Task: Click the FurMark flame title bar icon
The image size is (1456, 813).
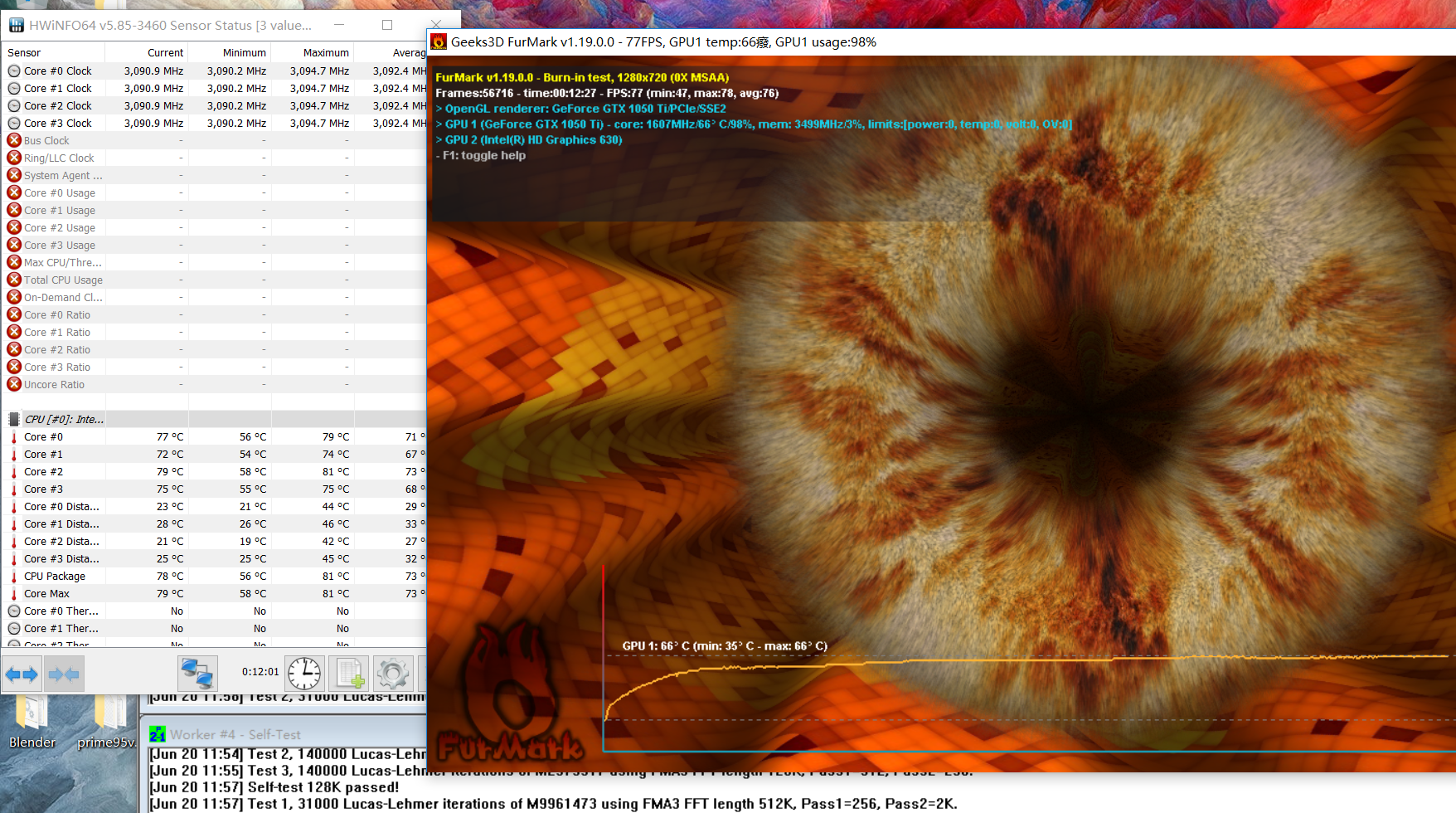Action: [x=439, y=42]
